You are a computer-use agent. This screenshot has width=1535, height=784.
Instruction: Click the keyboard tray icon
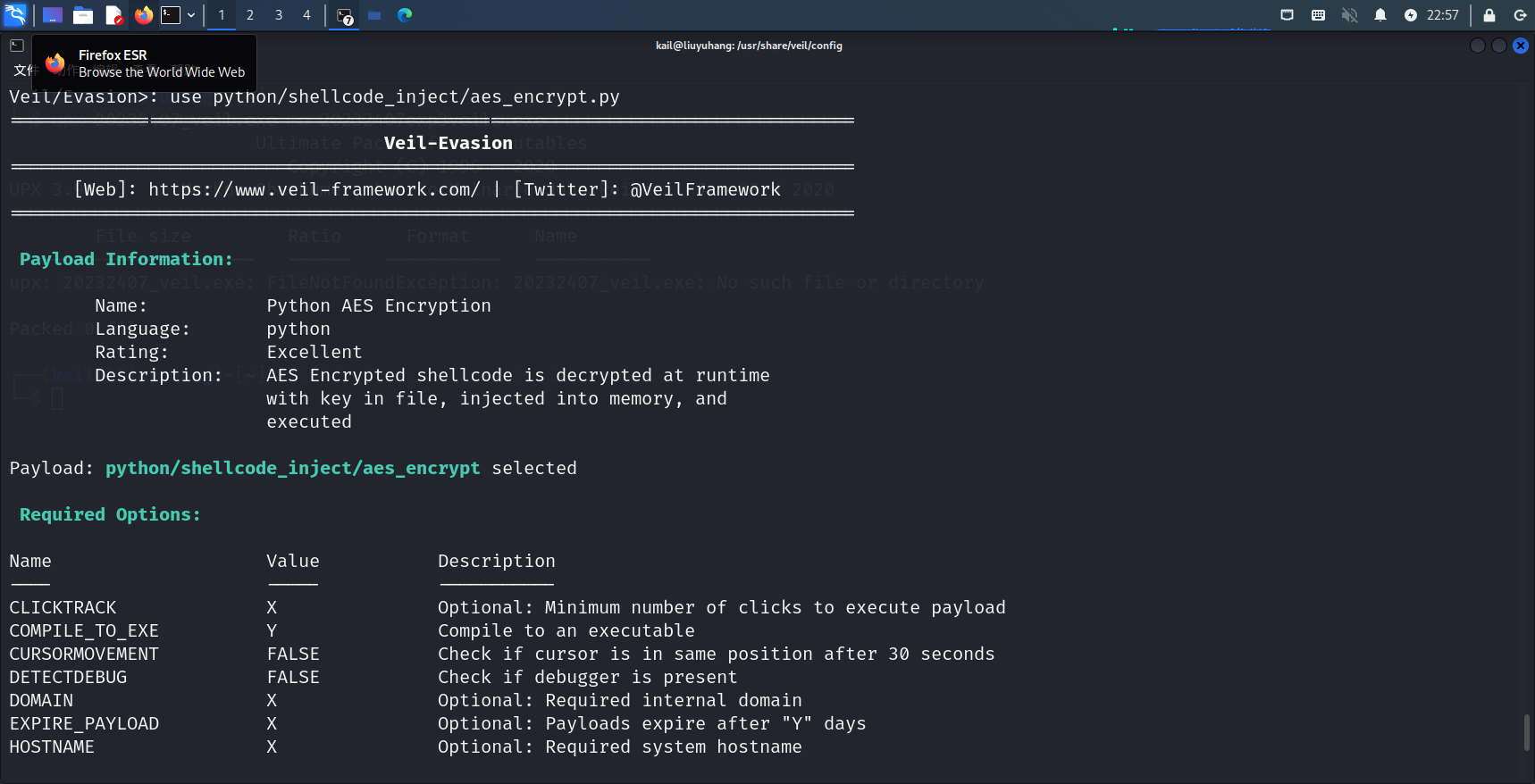[1318, 15]
